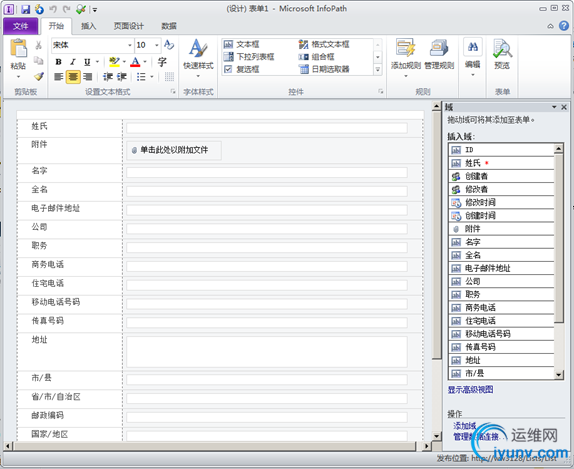Switch to the Data (数据) tab
This screenshot has width=574, height=469.
click(169, 26)
